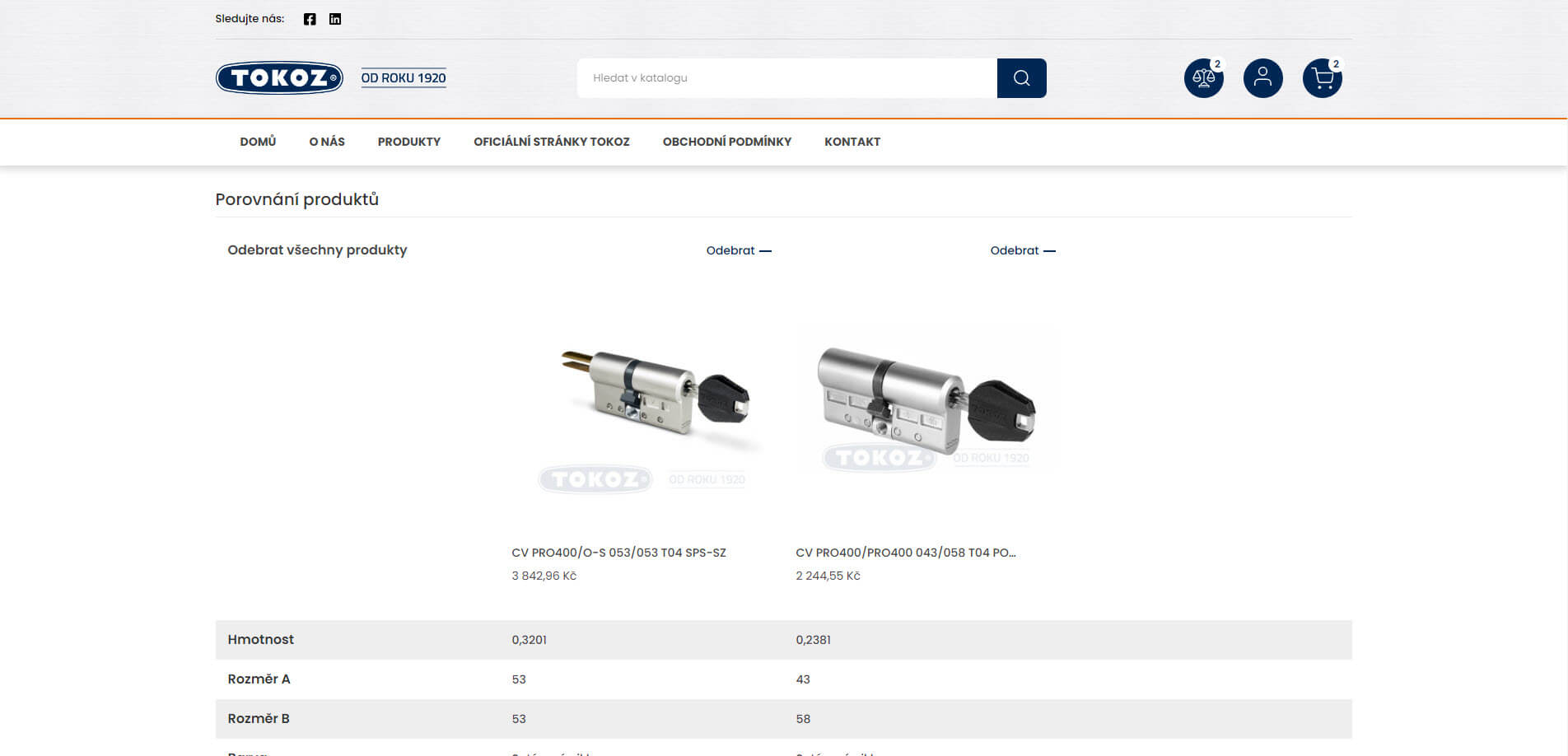Open the KONTAKT menu item
Viewport: 1568px width, 756px height.
point(852,142)
